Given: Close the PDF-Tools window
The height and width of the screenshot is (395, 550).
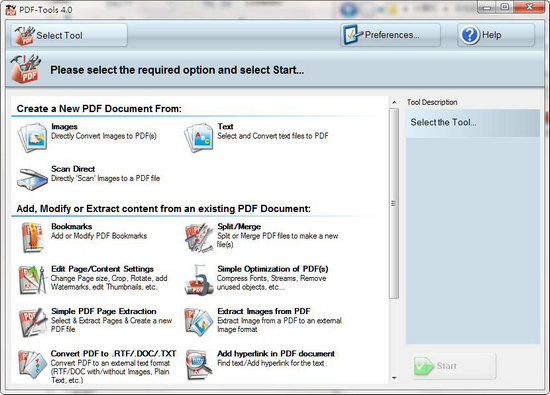Looking at the screenshot, I should [x=529, y=7].
